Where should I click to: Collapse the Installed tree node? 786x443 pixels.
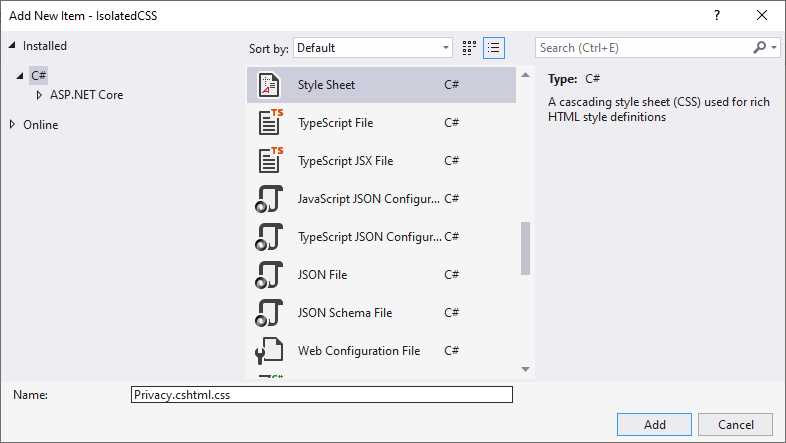pyautogui.click(x=12, y=45)
